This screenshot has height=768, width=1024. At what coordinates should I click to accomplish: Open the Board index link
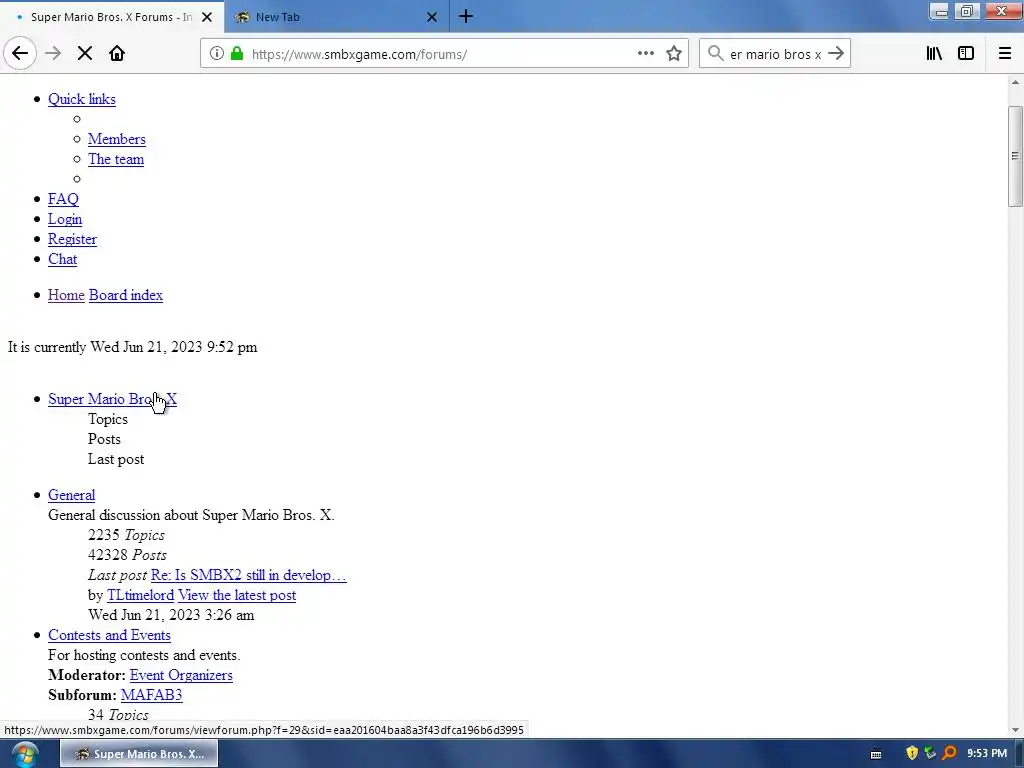click(125, 295)
